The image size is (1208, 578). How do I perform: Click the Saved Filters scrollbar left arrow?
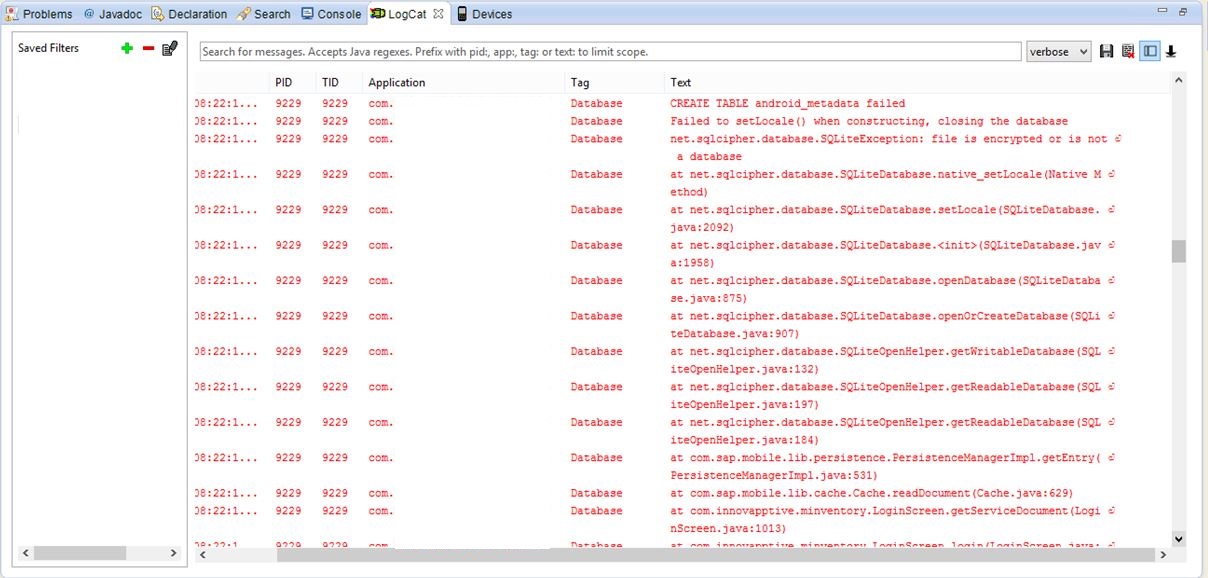pos(26,553)
